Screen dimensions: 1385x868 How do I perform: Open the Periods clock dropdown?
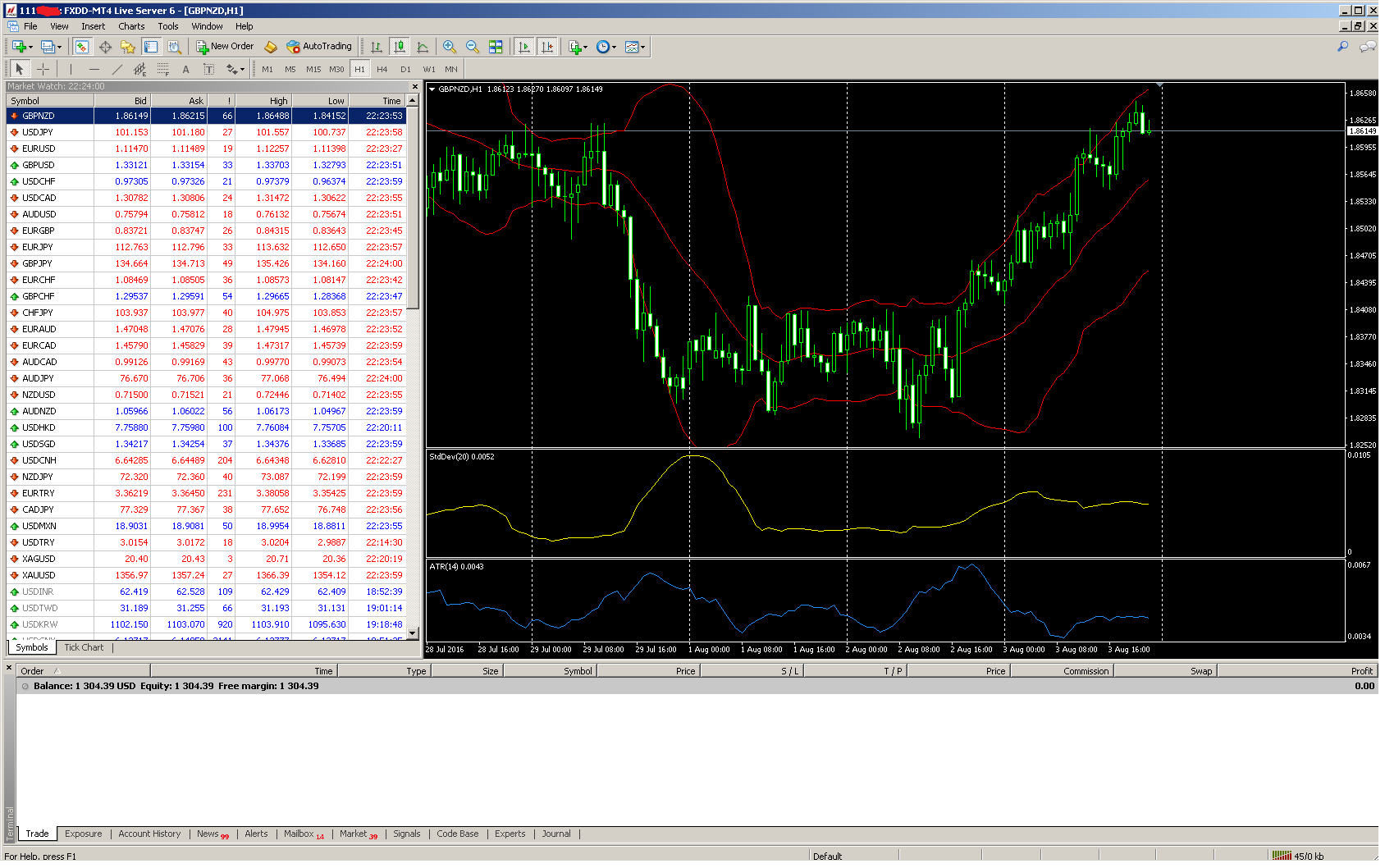point(606,47)
